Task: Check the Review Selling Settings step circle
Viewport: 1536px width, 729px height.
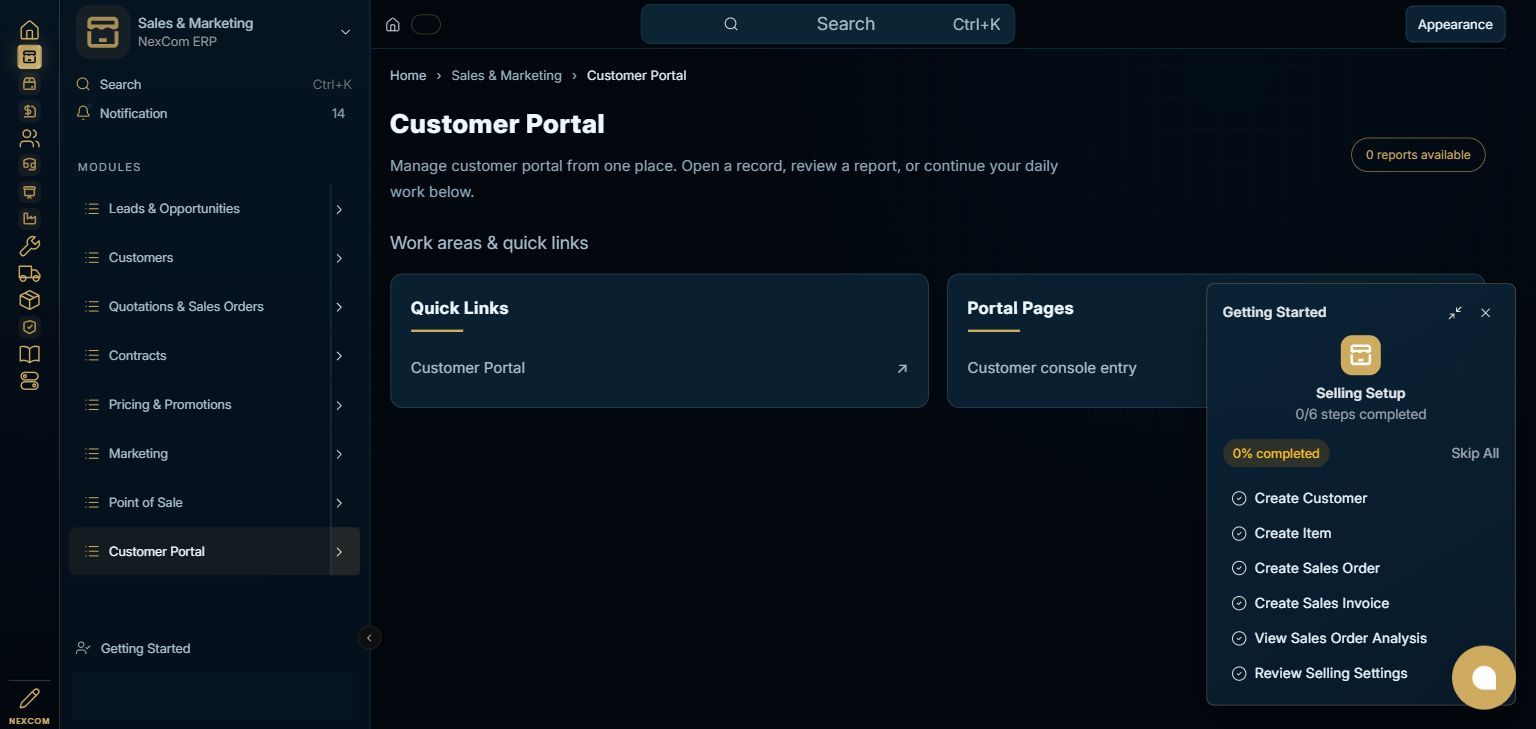Action: [1239, 673]
